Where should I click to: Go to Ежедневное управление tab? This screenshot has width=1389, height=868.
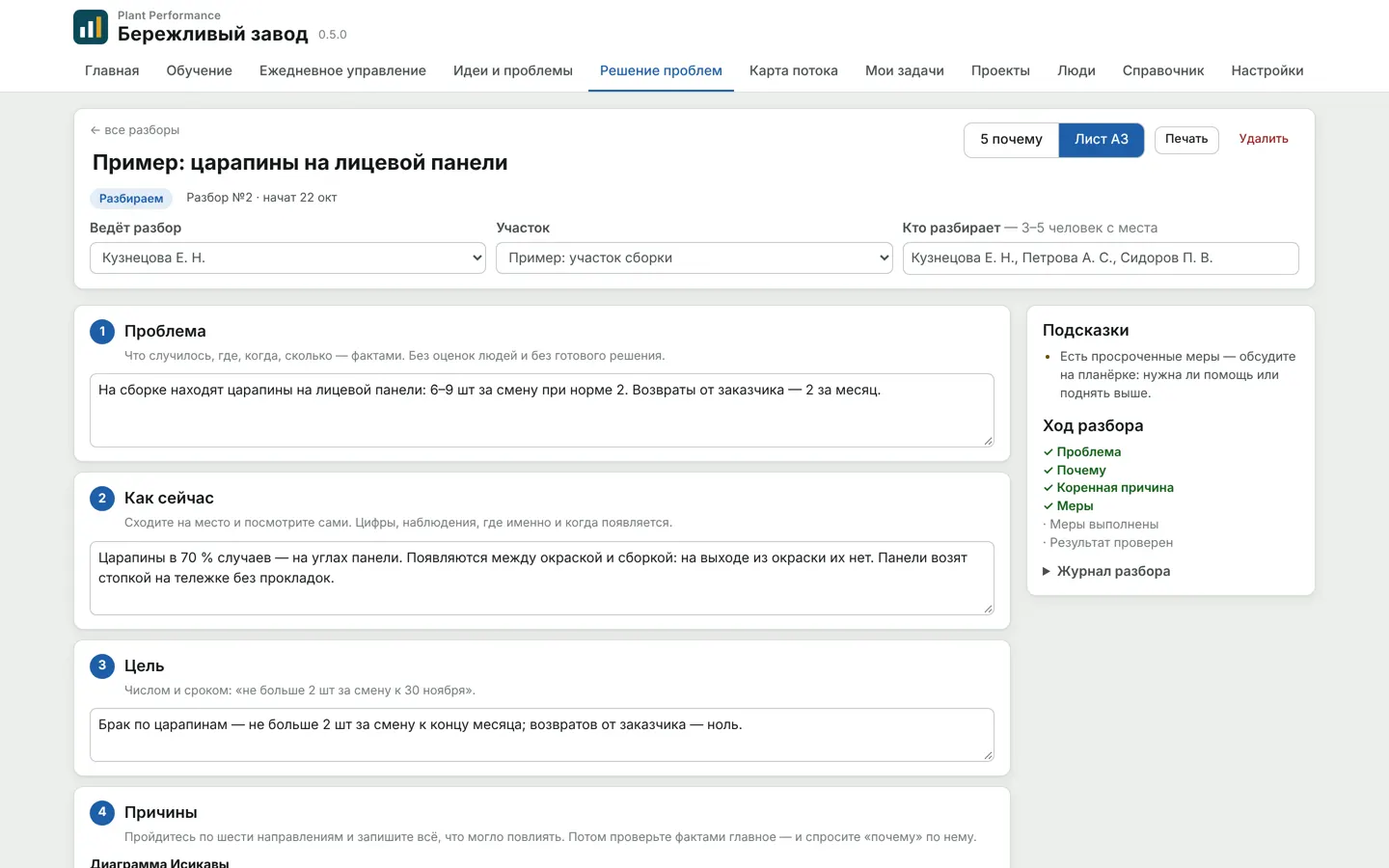pos(342,70)
